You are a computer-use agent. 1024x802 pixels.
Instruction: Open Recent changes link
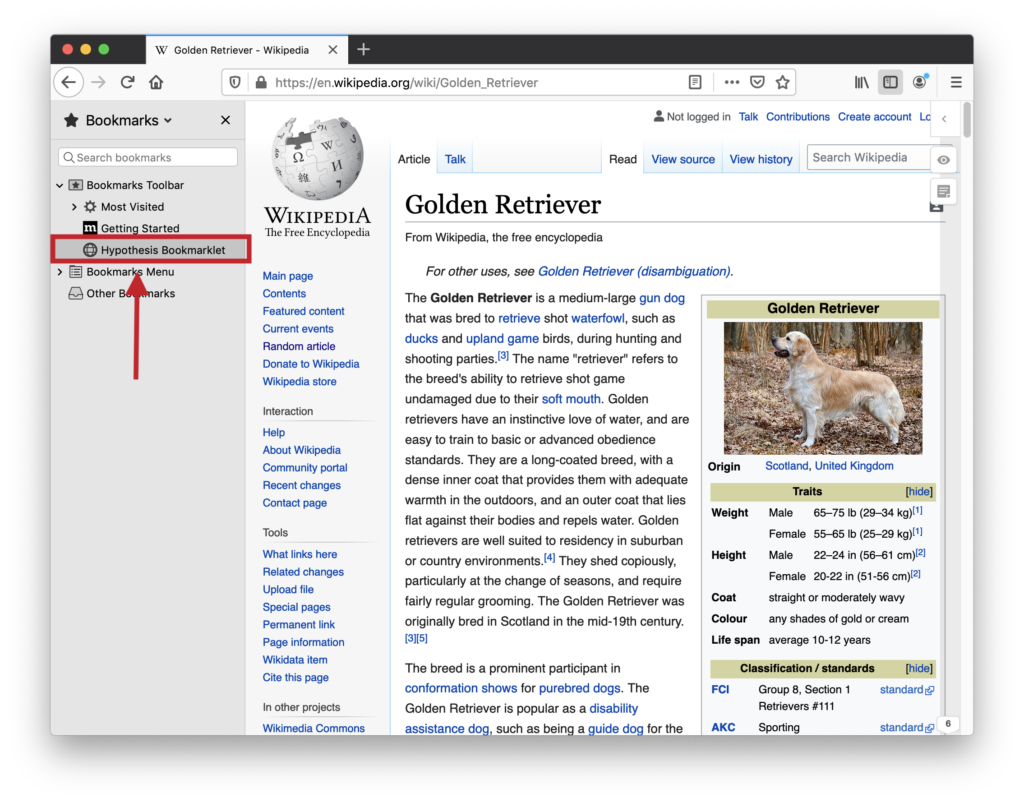[302, 486]
